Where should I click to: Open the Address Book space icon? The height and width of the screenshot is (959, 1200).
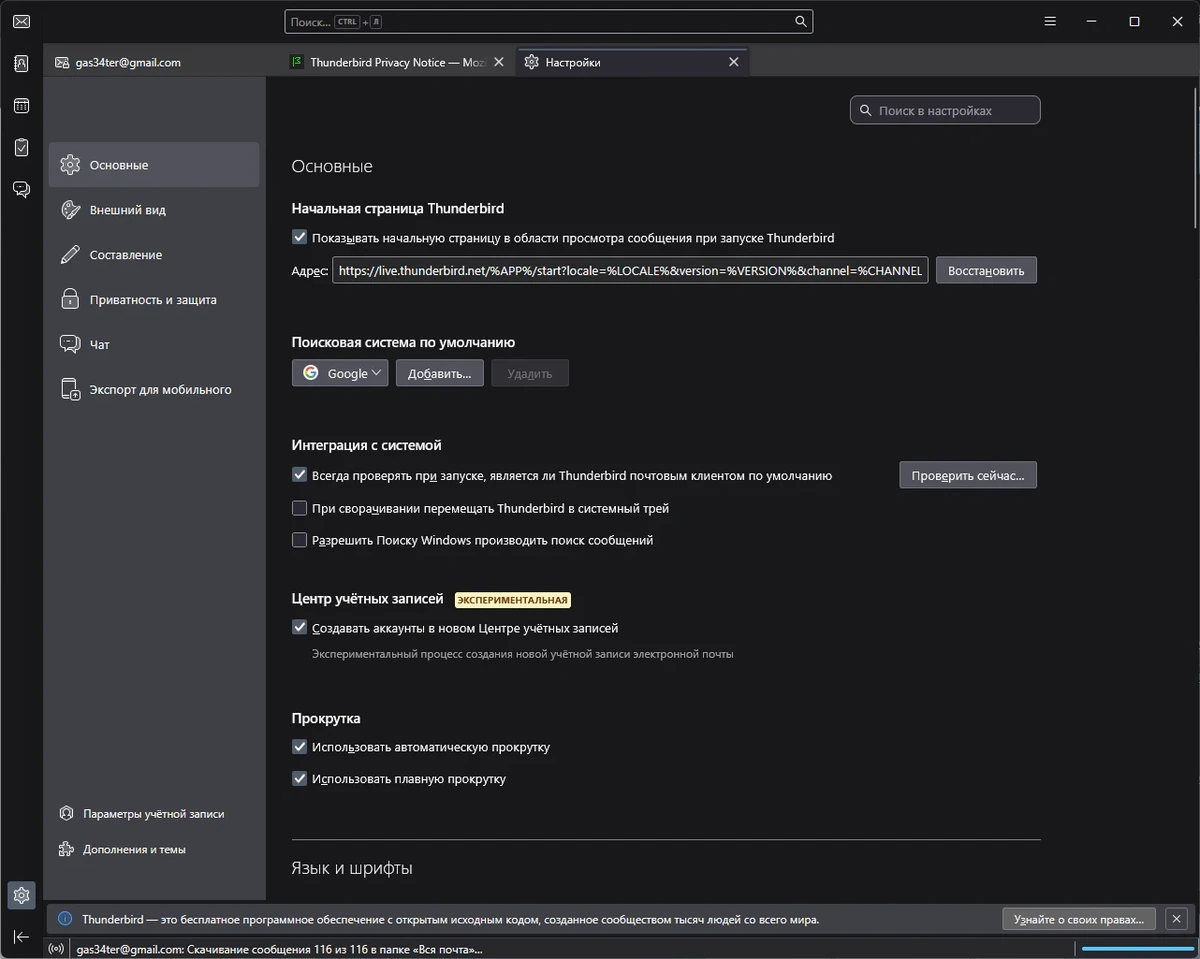(21, 63)
